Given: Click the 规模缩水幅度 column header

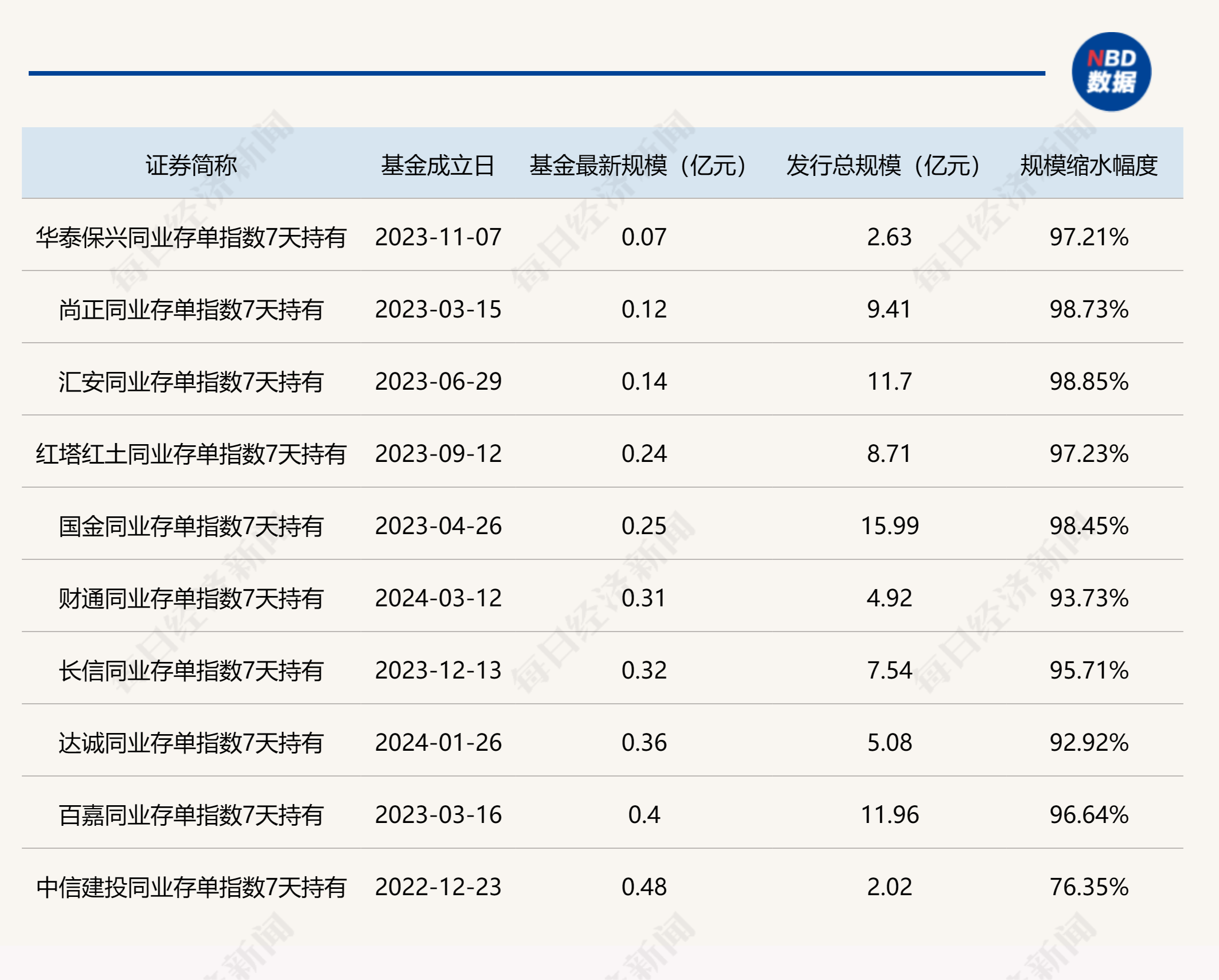Looking at the screenshot, I should pyautogui.click(x=1088, y=166).
